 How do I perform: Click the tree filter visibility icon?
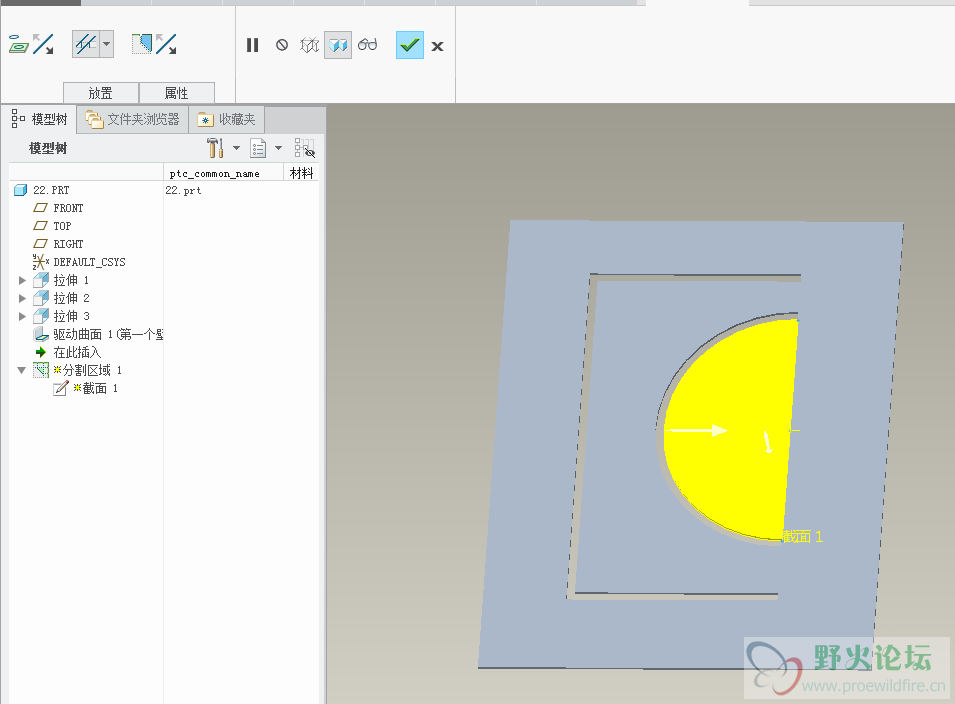pyautogui.click(x=305, y=148)
